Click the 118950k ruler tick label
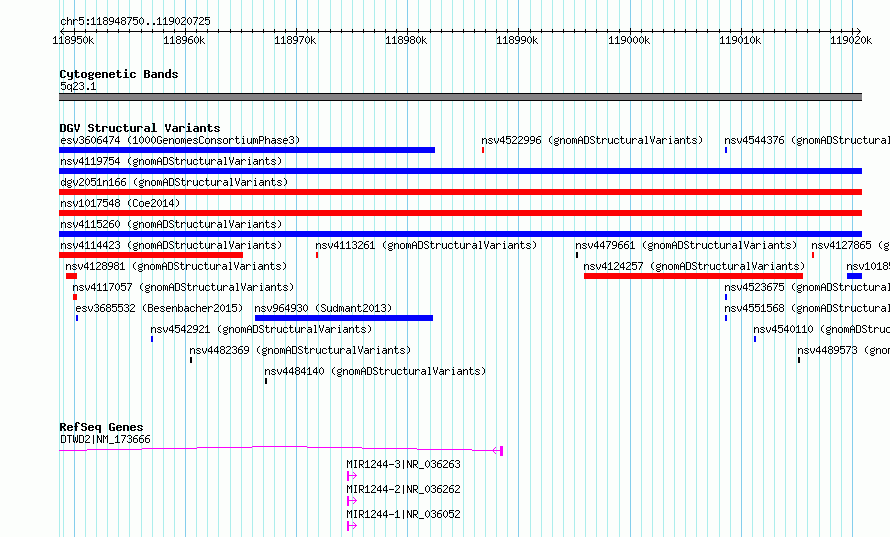Screen dimensions: 890x537 pyautogui.click(x=73, y=40)
